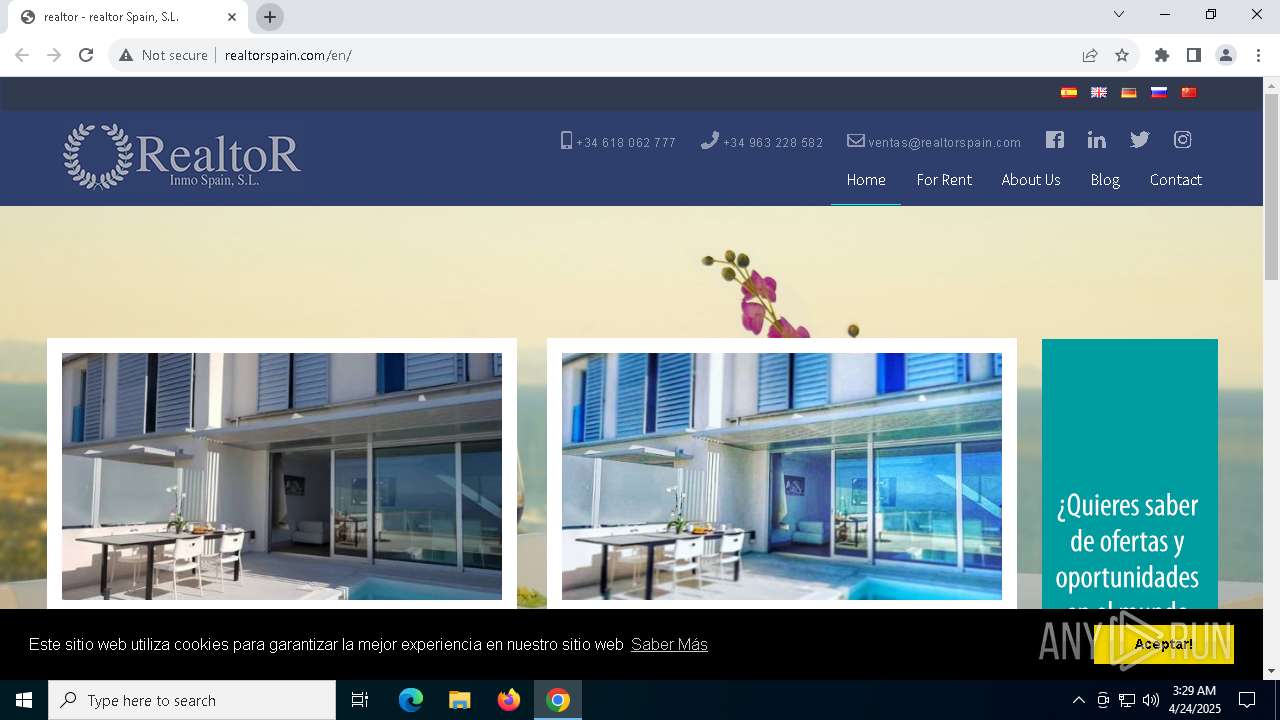The height and width of the screenshot is (720, 1280).
Task: Open the For Rent menu
Action: point(944,180)
